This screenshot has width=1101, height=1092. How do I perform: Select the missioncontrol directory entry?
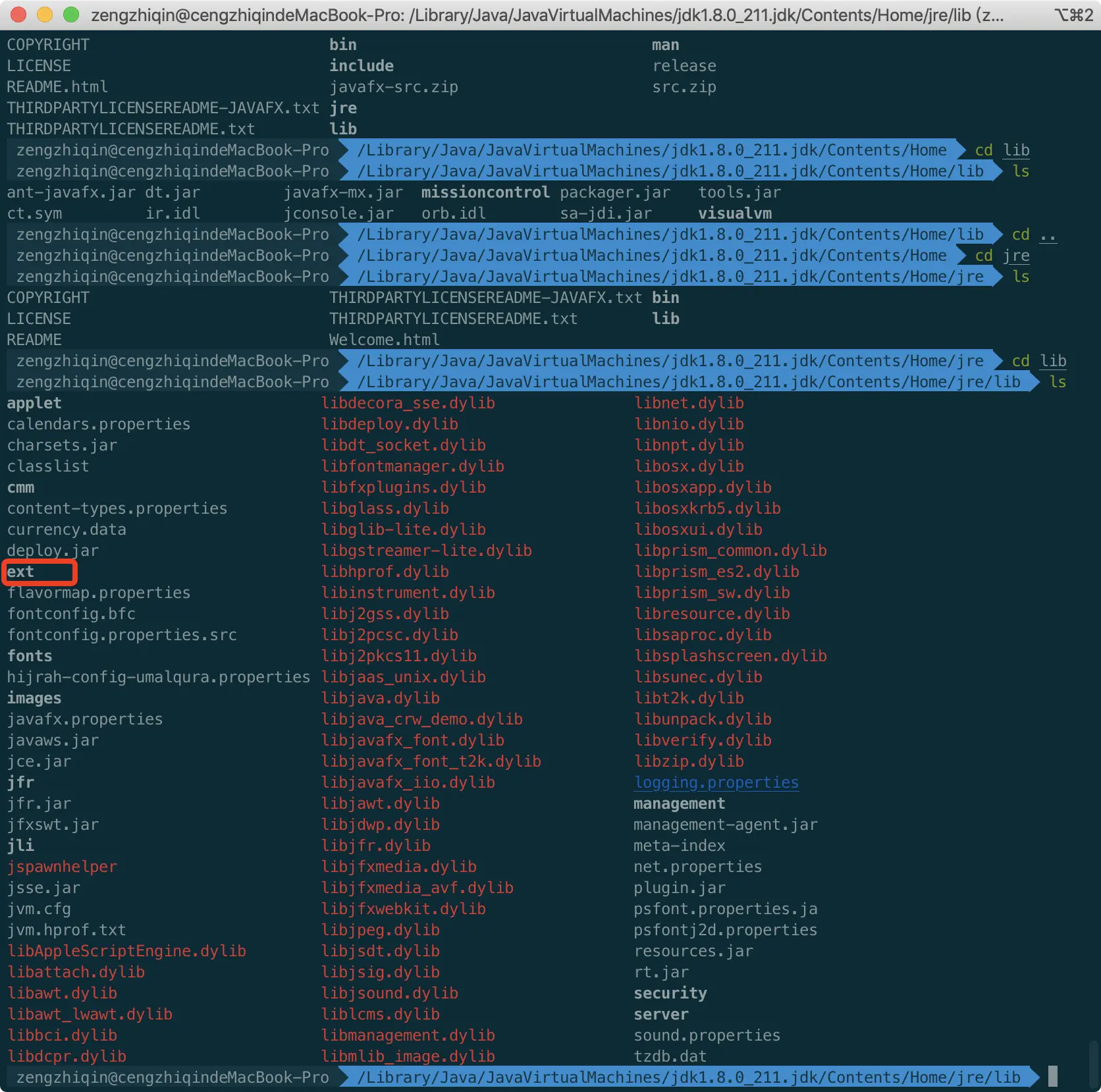coord(485,192)
